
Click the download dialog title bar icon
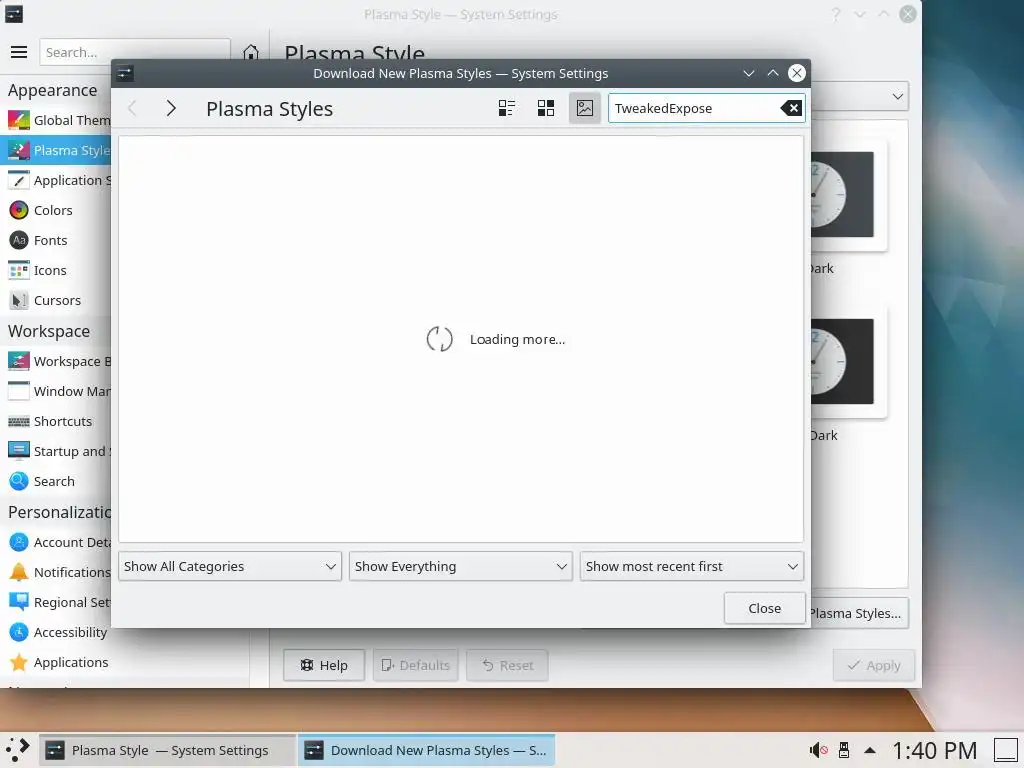(125, 73)
